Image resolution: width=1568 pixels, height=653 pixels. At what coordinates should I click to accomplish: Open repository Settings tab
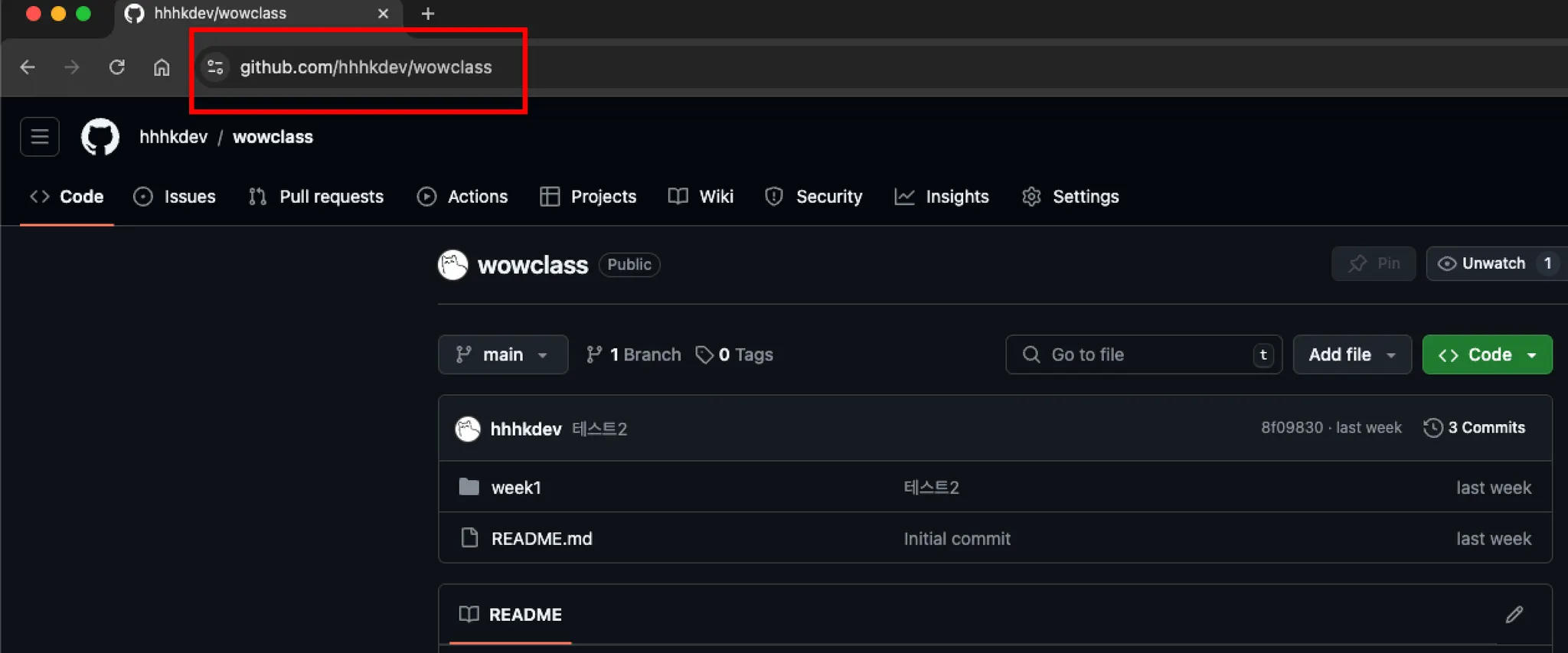pos(1070,197)
